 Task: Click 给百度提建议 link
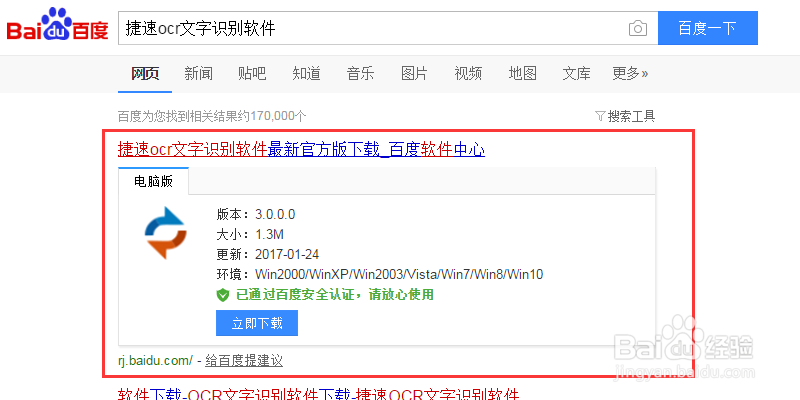244,361
